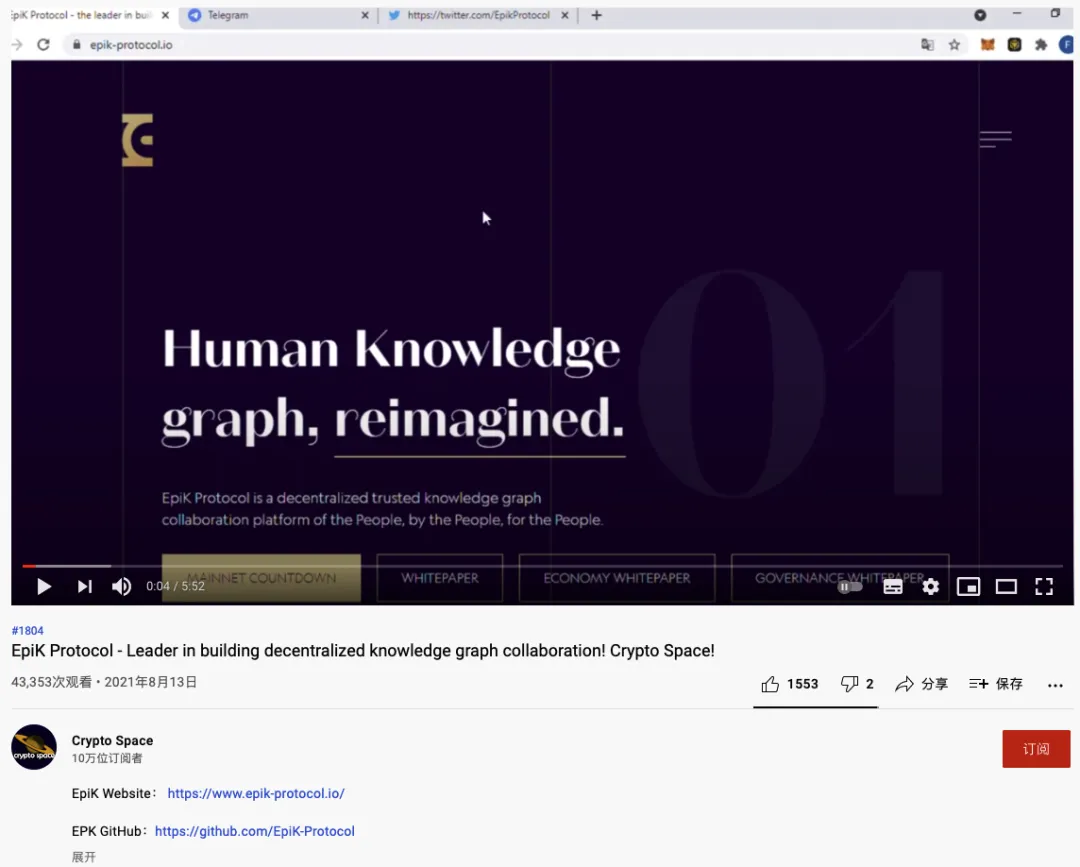This screenshot has height=867, width=1080.
Task: Click the MAINNET COUNTDOWN button
Action: (261, 578)
